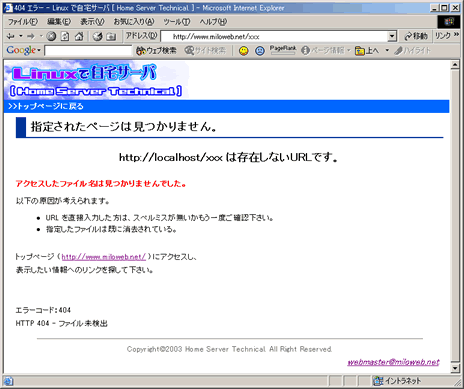Screen dimensions: 464x389
Task: Click the アドレス(D) label
Action: tap(141, 35)
